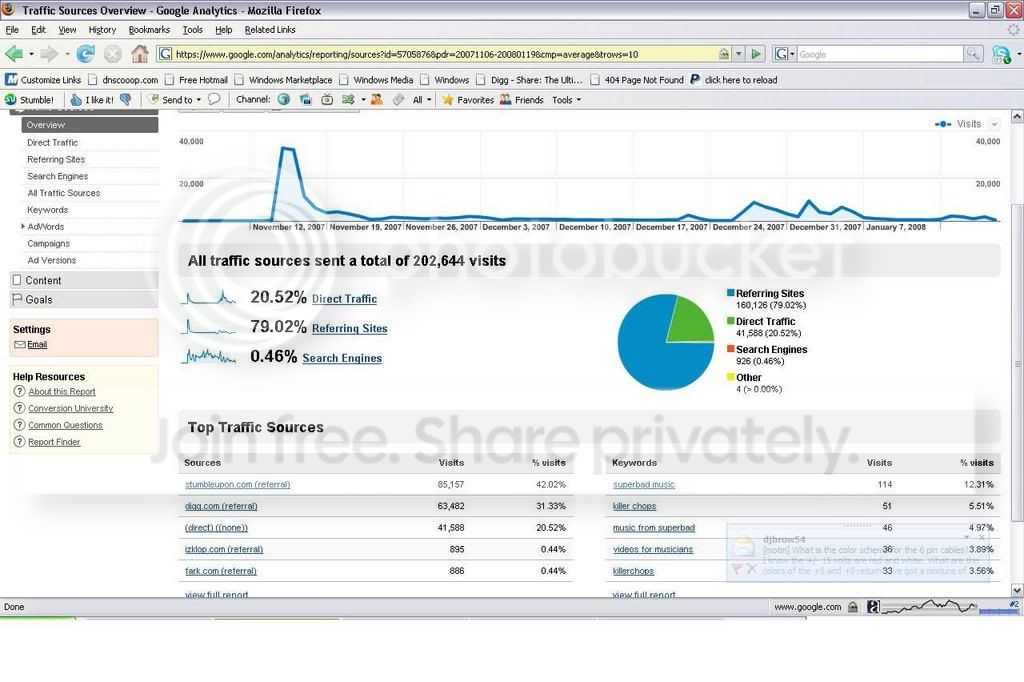Open Favorites with the star icon

coord(468,100)
